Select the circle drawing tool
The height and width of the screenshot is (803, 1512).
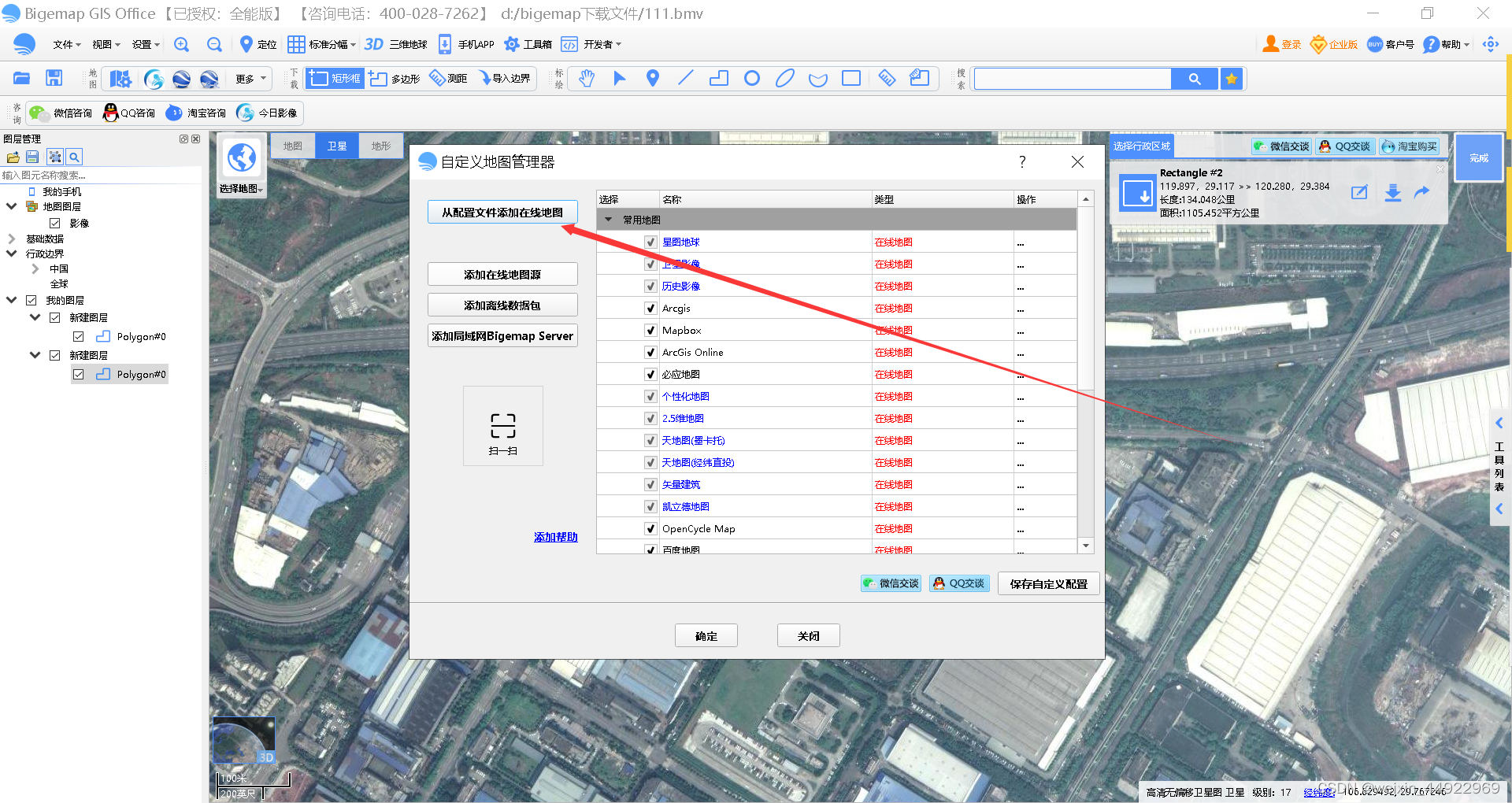[x=751, y=78]
